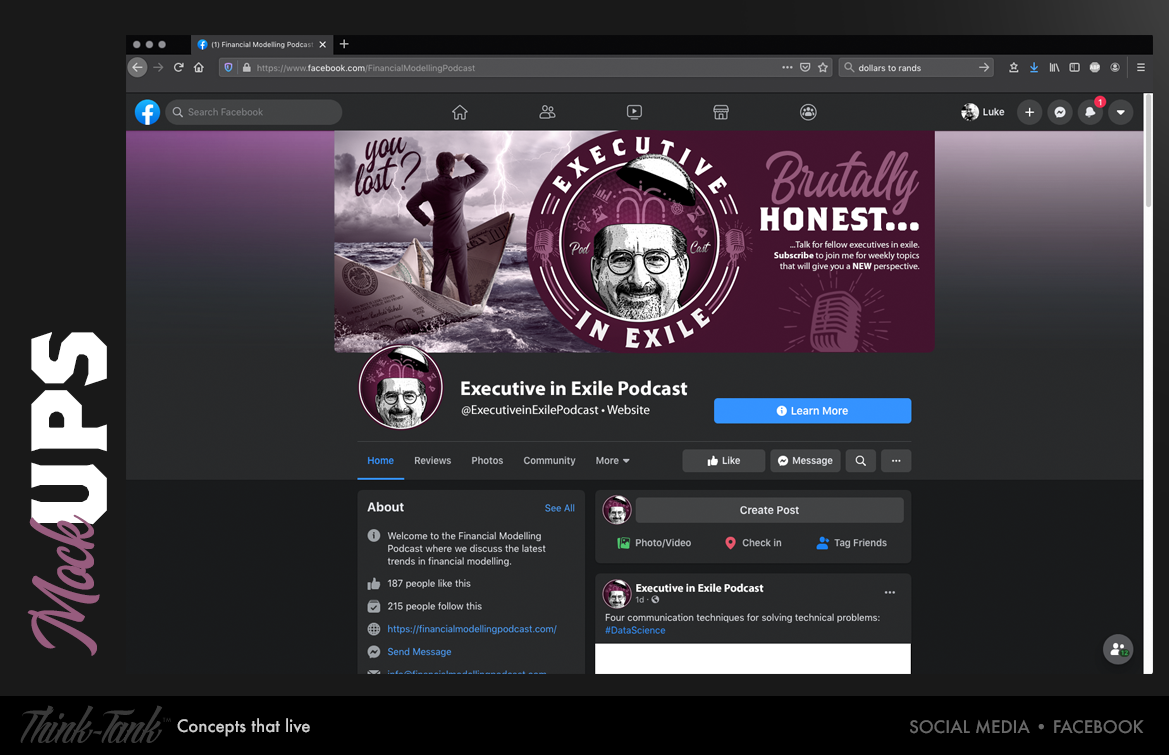Click the #DataScience hashtag link
This screenshot has height=755, width=1169.
coord(635,630)
